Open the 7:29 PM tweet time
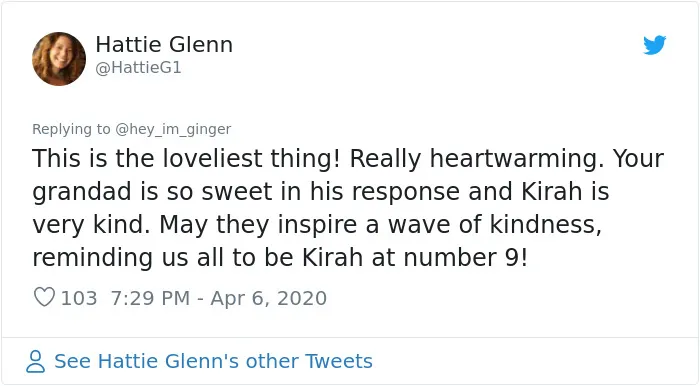Screen dimensions: 700x386 (150, 298)
